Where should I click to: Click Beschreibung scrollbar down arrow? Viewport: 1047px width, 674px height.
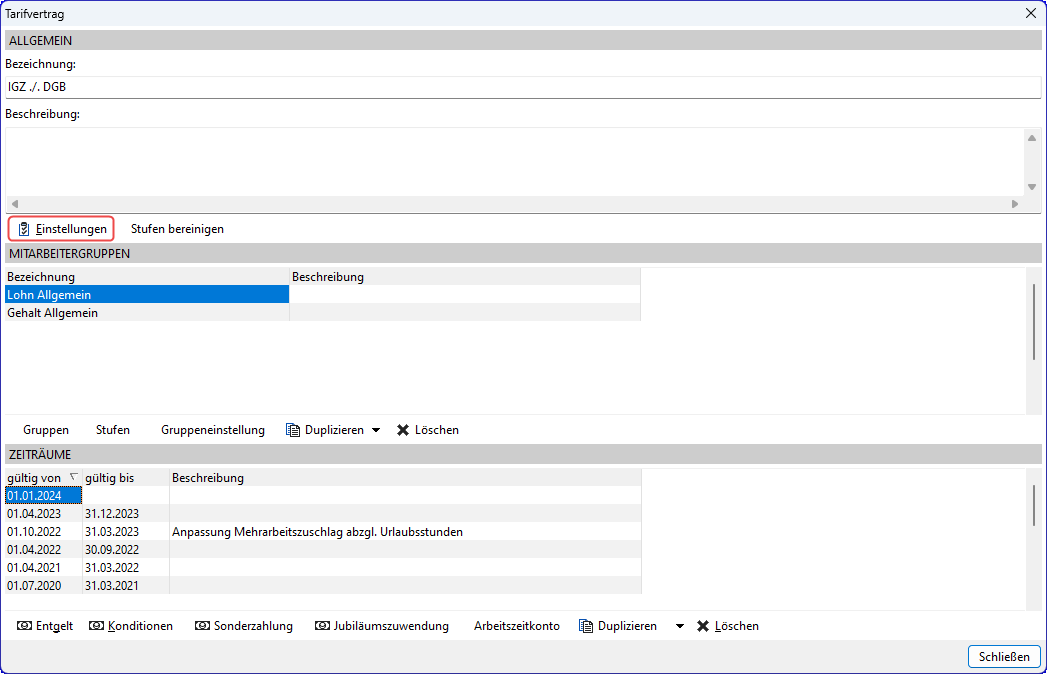point(1032,187)
